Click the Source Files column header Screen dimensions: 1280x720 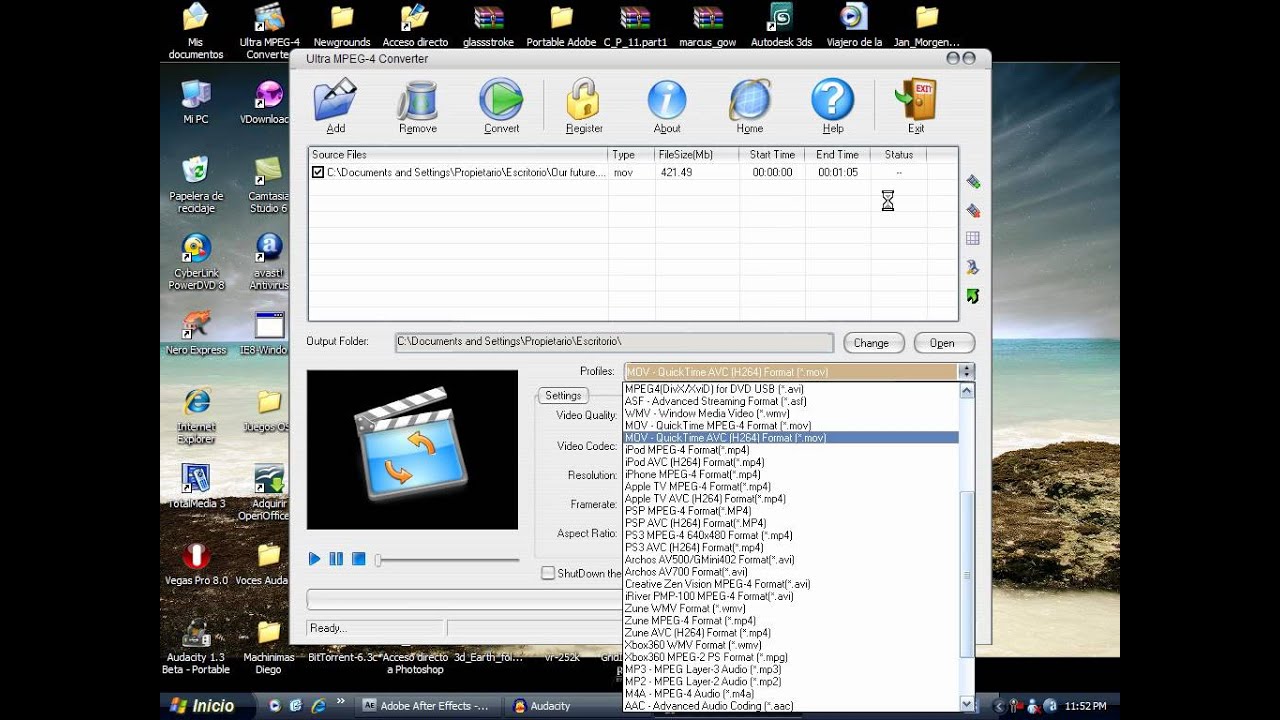[x=458, y=155]
